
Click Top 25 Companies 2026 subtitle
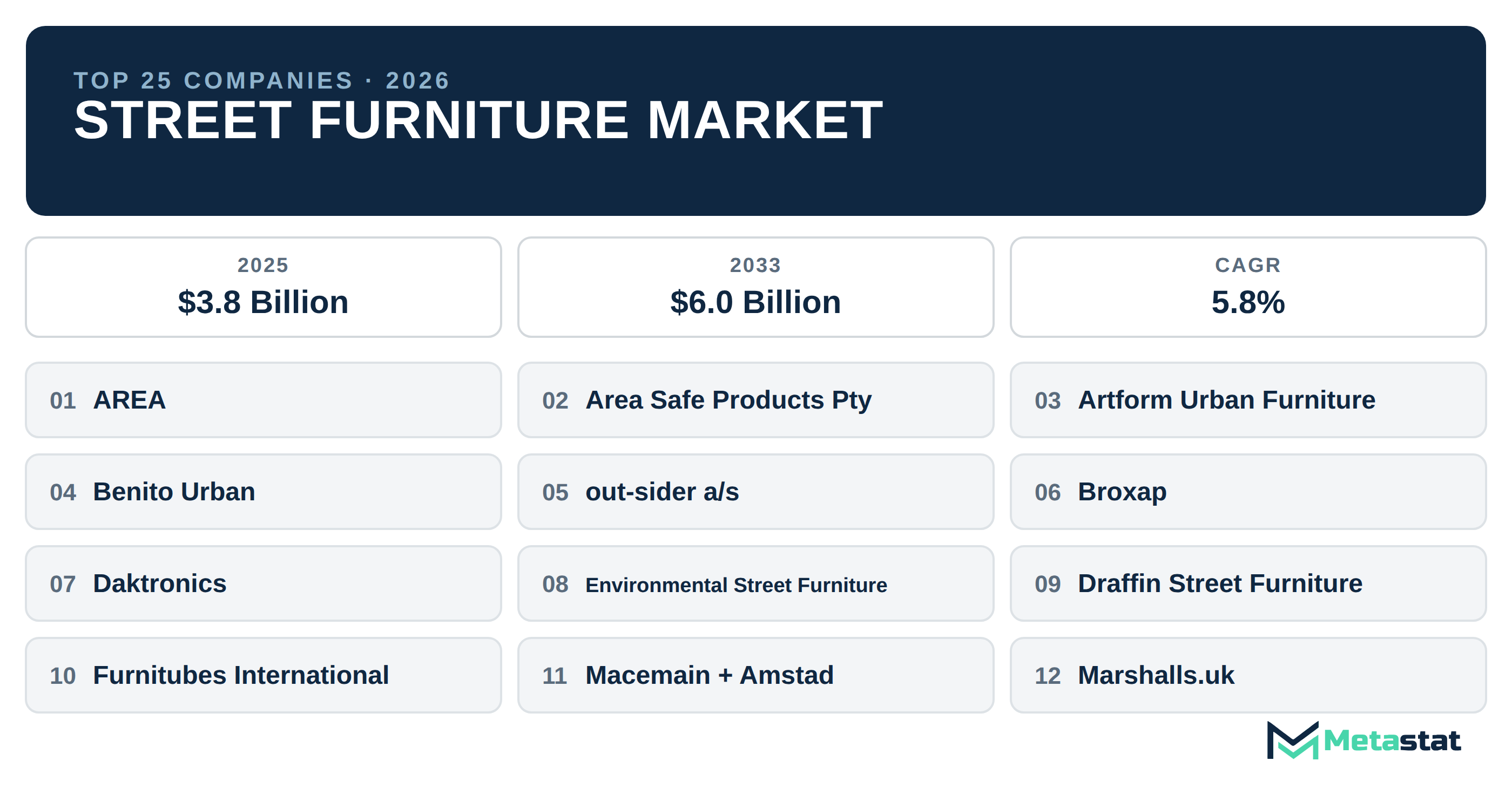point(262,80)
